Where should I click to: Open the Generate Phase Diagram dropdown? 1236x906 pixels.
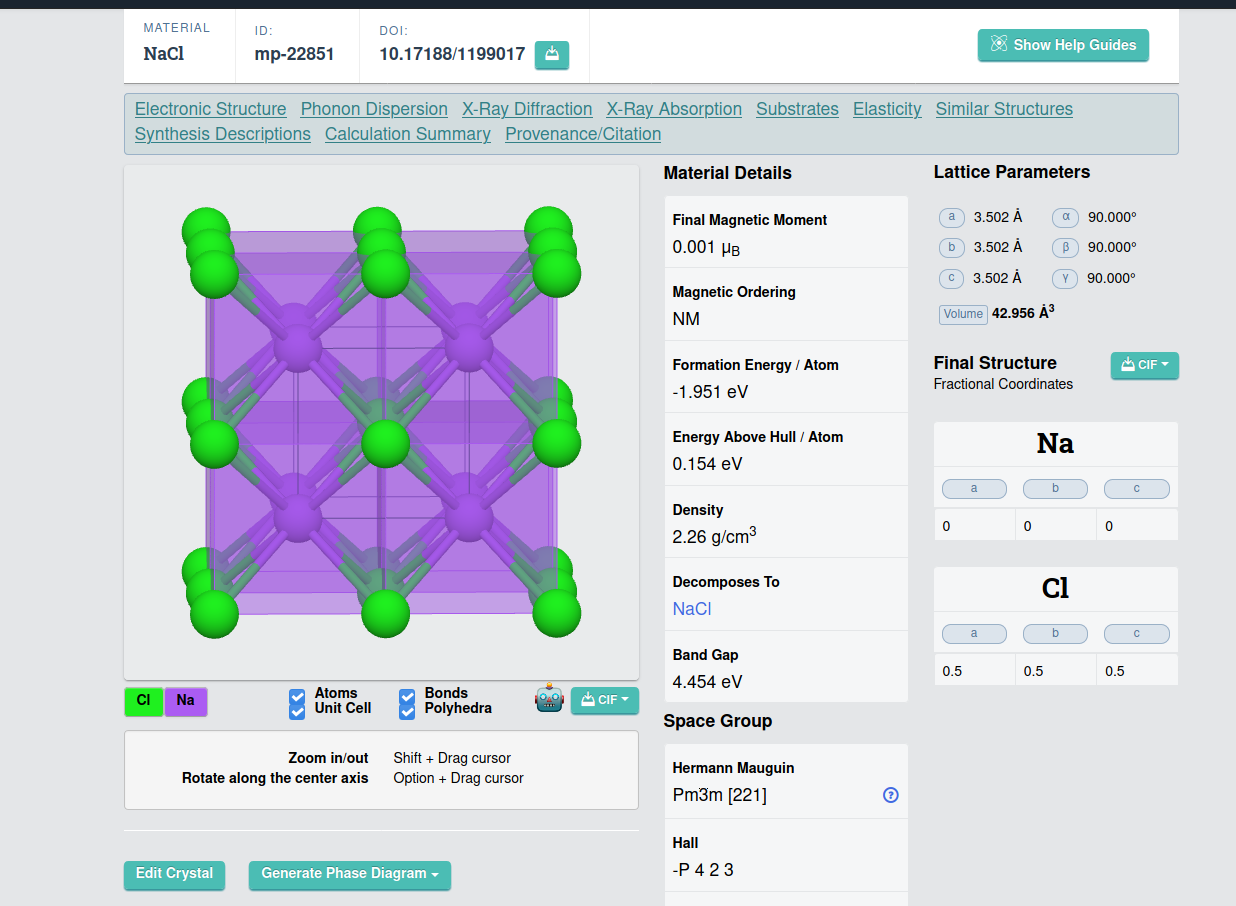coord(350,874)
